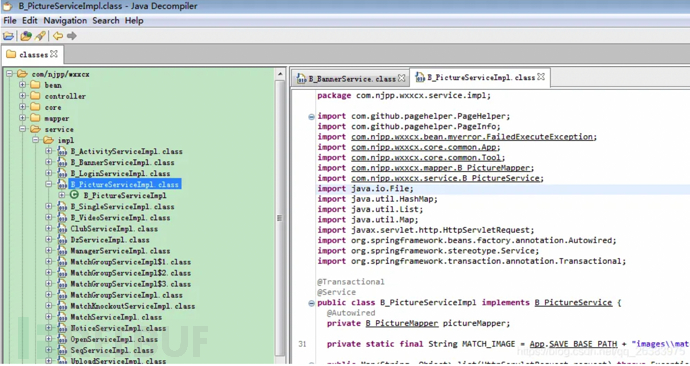The width and height of the screenshot is (690, 366).
Task: Click the Search toolbar icon
Action: coord(40,36)
